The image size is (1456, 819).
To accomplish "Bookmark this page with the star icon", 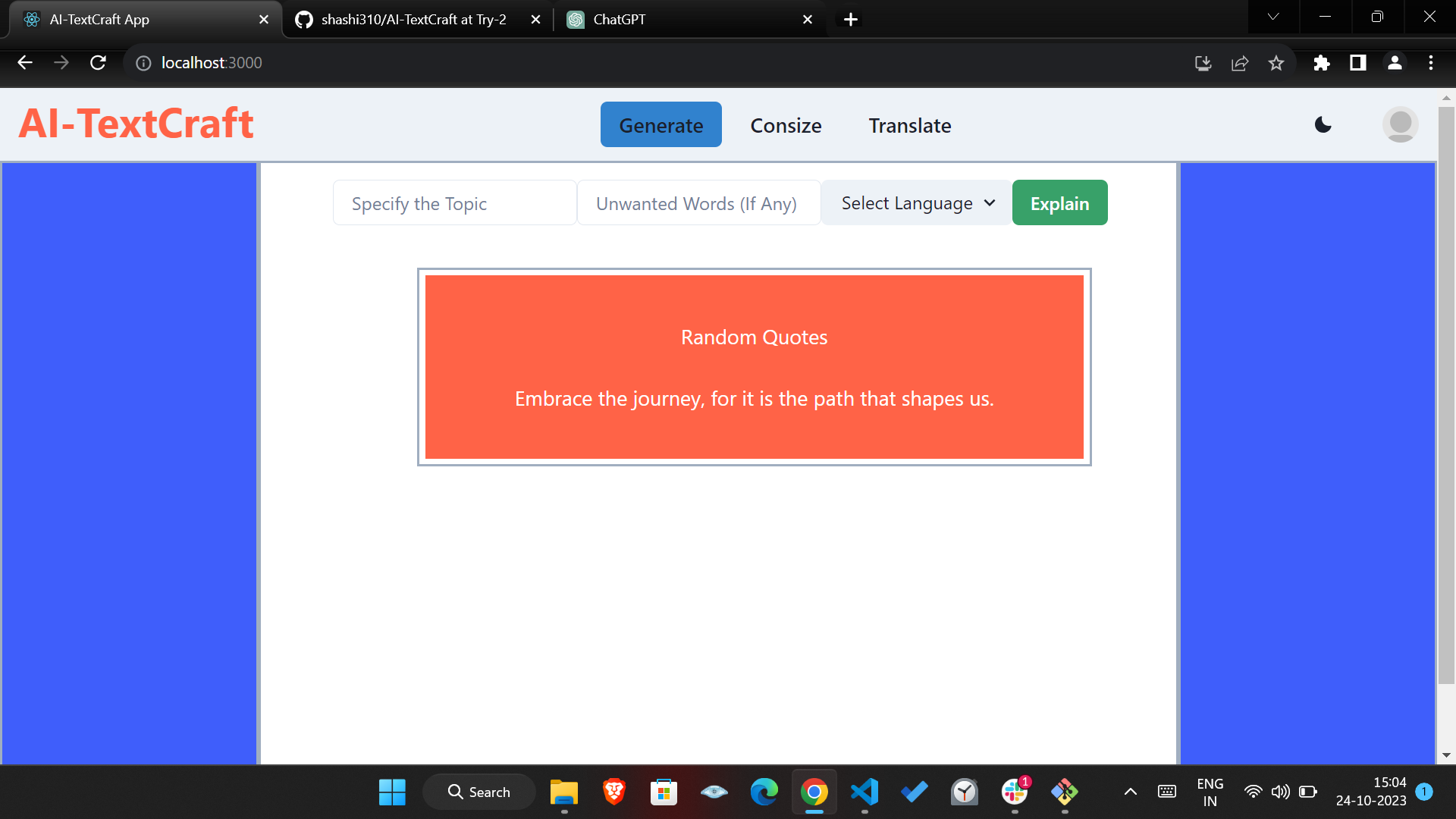I will tap(1276, 63).
